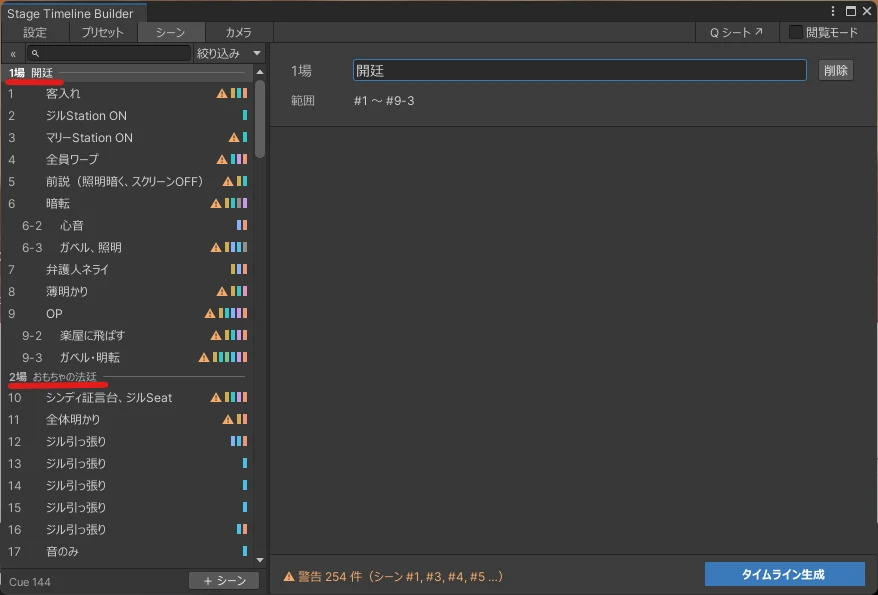Click the warning icon on シンディ証言台 row
The image size is (878, 595).
coord(216,397)
